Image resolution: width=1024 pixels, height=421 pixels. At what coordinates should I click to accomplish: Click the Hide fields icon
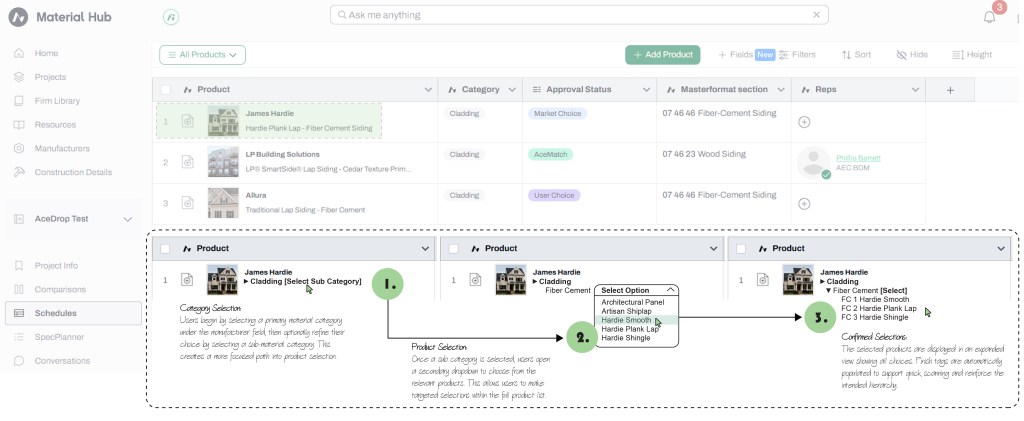[x=912, y=55]
